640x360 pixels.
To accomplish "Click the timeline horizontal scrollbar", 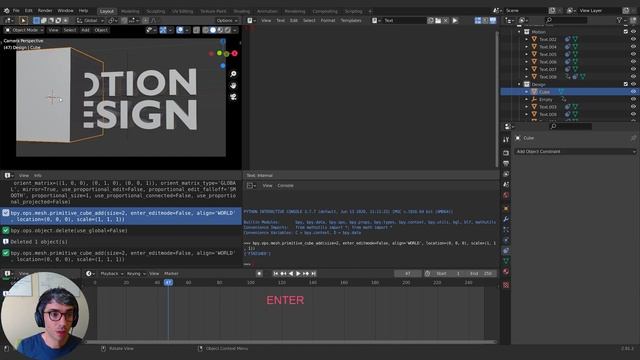I will tap(291, 342).
